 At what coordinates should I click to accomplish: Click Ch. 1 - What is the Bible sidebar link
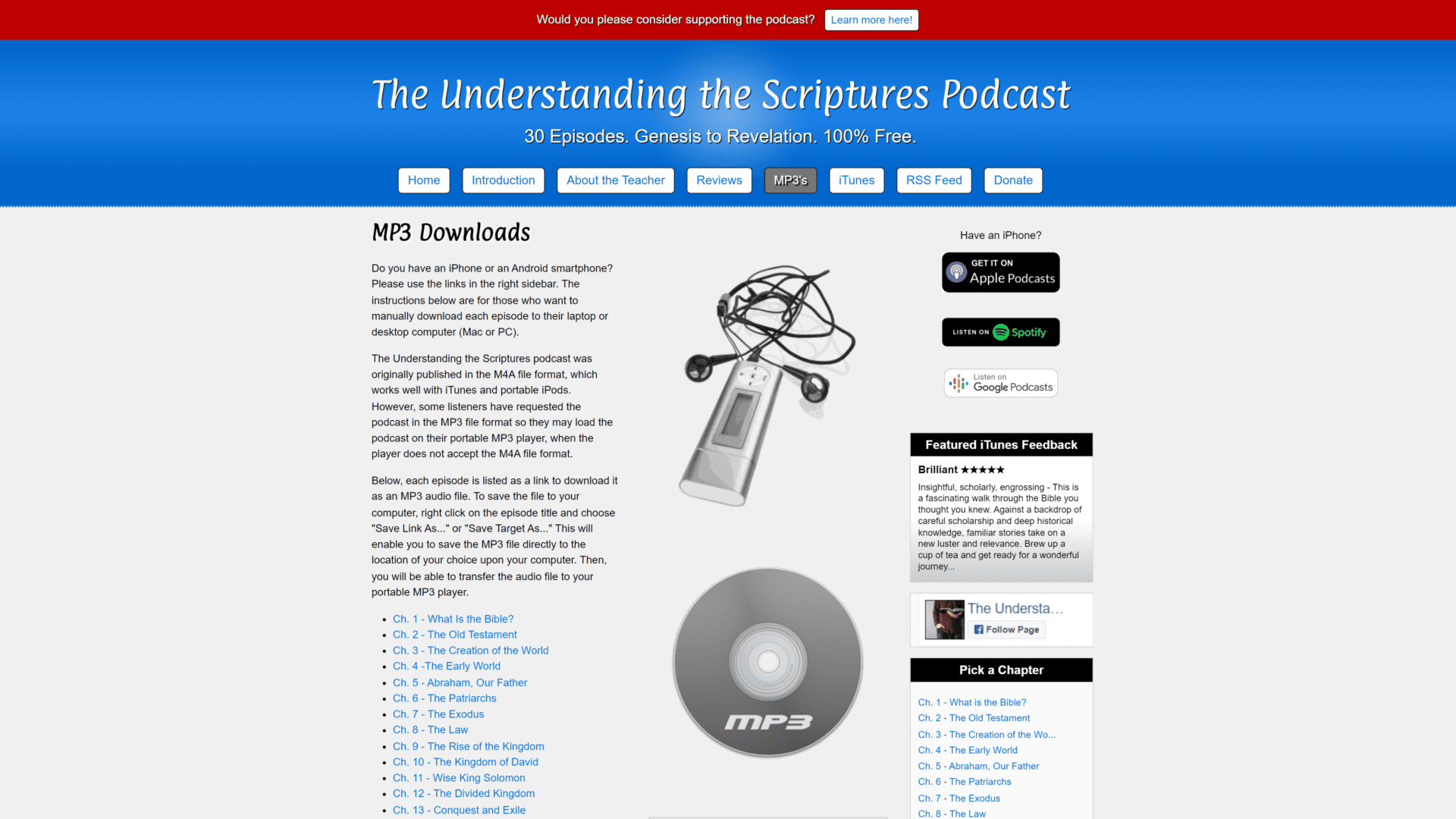972,701
